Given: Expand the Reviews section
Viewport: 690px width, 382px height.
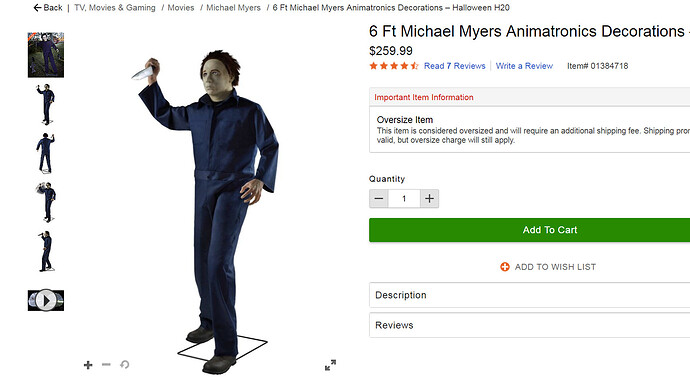Looking at the screenshot, I should 529,325.
